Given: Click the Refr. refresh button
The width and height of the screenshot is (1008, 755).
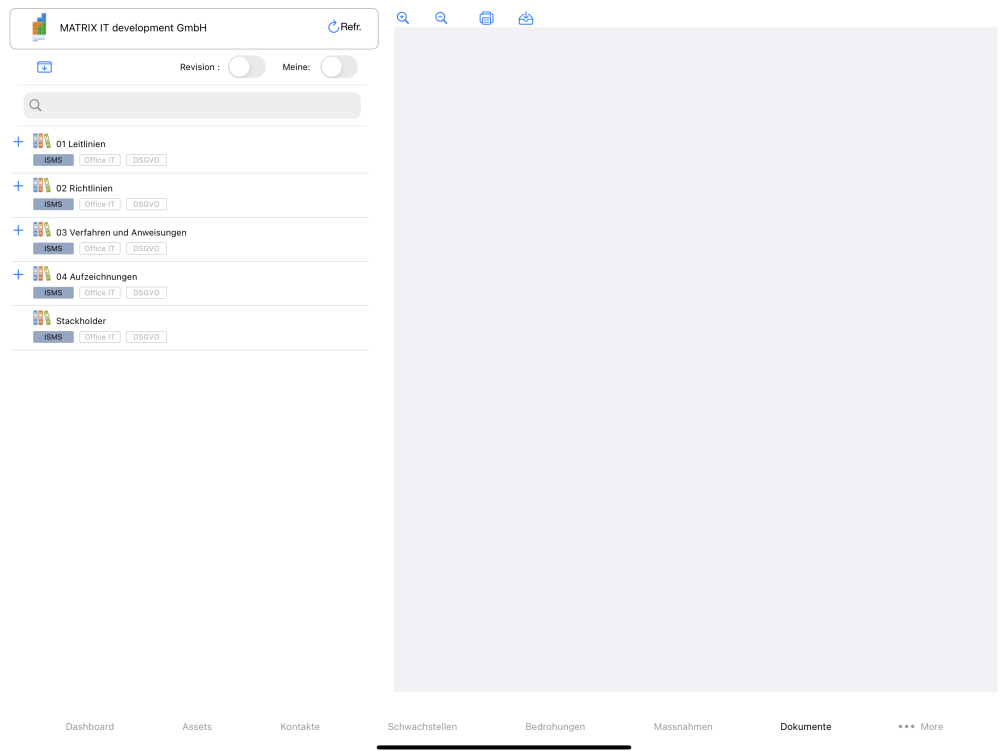Looking at the screenshot, I should [345, 27].
